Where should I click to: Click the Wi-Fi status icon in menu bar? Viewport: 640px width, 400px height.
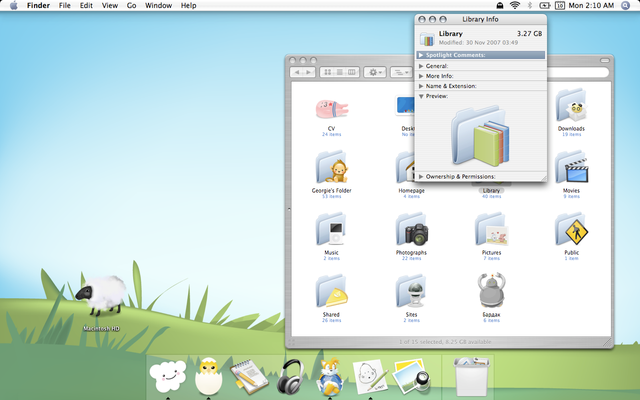tap(515, 6)
